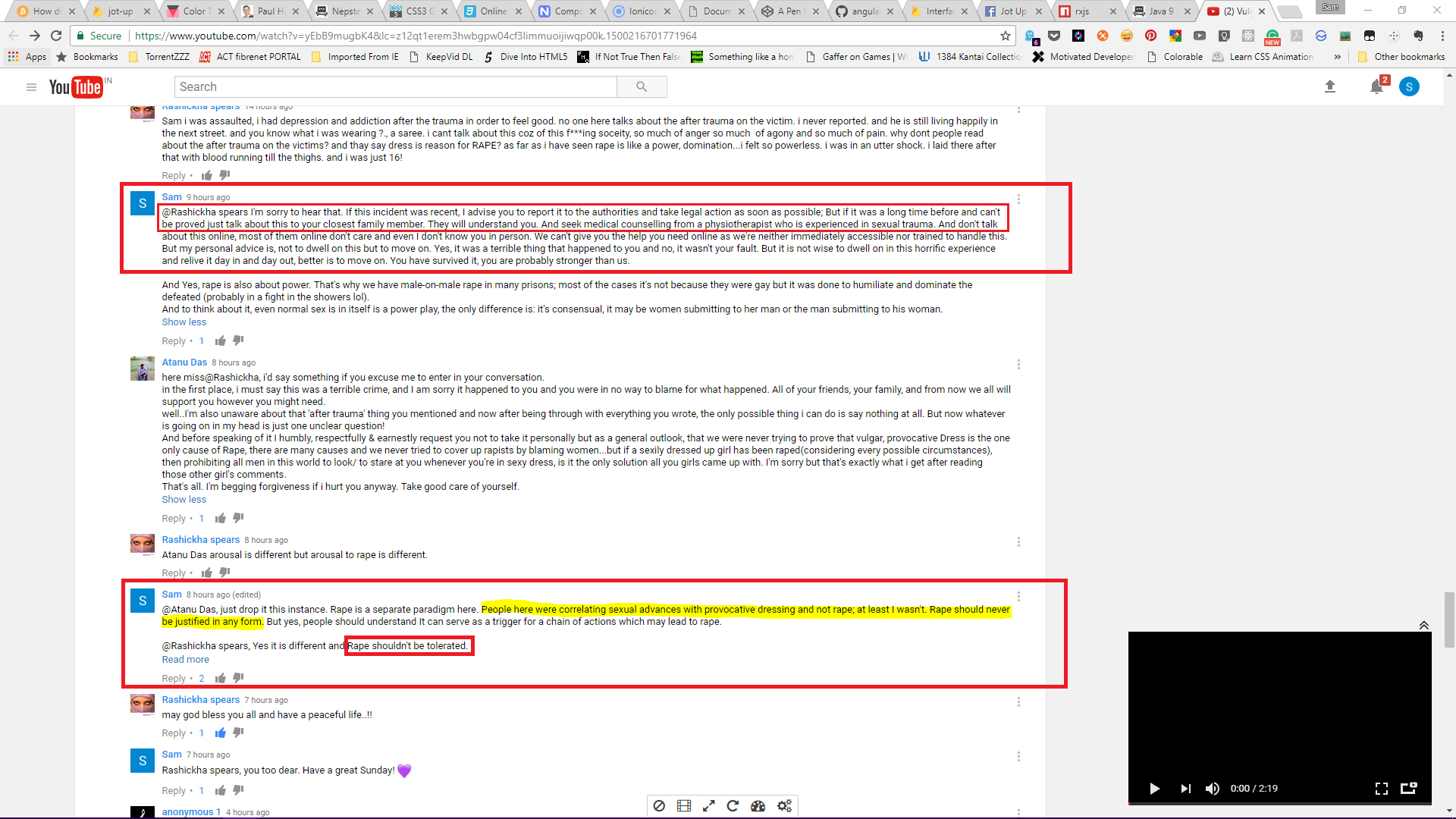
Task: Open Atanu Das's channel name link
Action: pyautogui.click(x=184, y=362)
